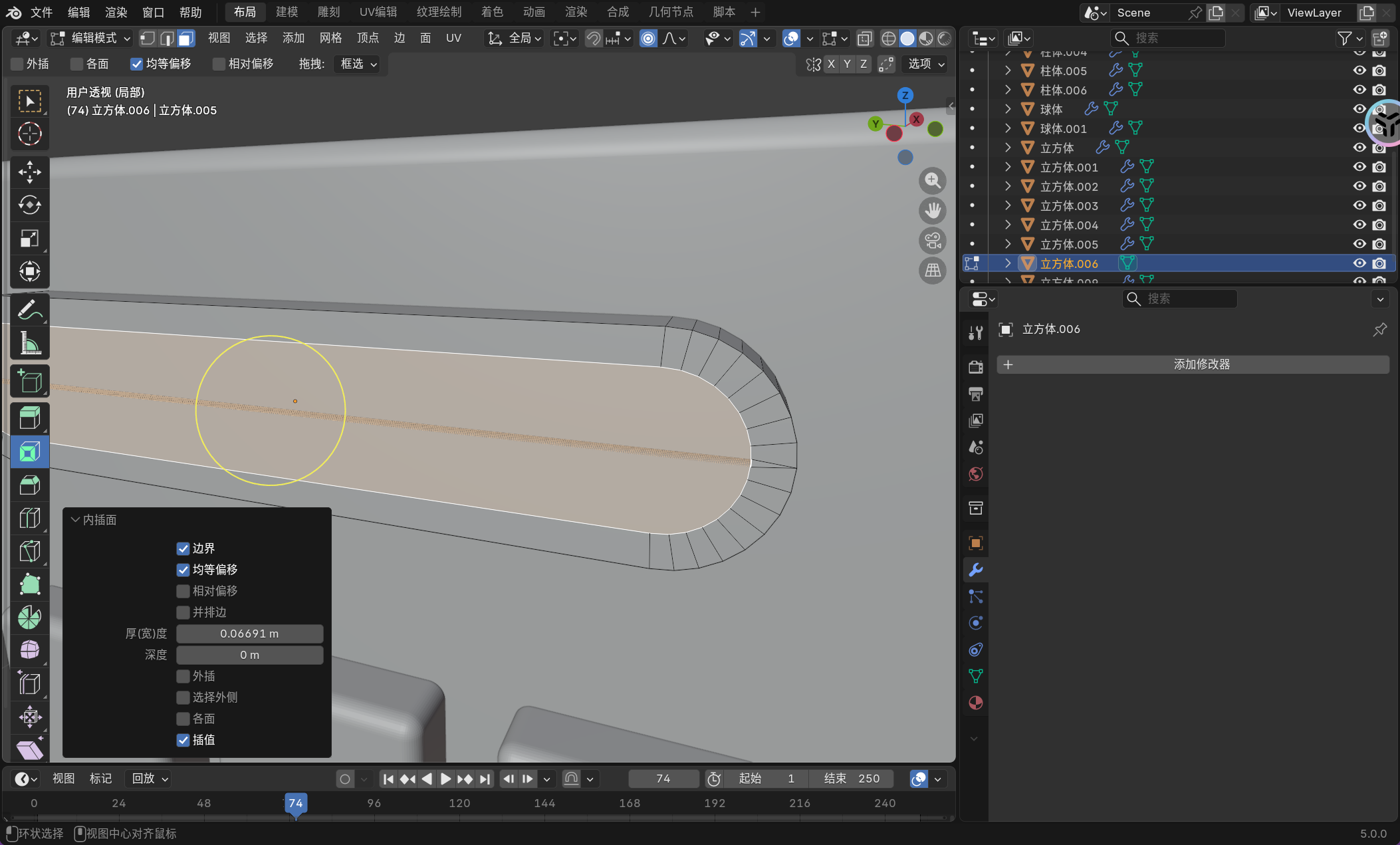This screenshot has height=845, width=1400.
Task: Switch to the UV编辑 workspace tab
Action: click(378, 12)
